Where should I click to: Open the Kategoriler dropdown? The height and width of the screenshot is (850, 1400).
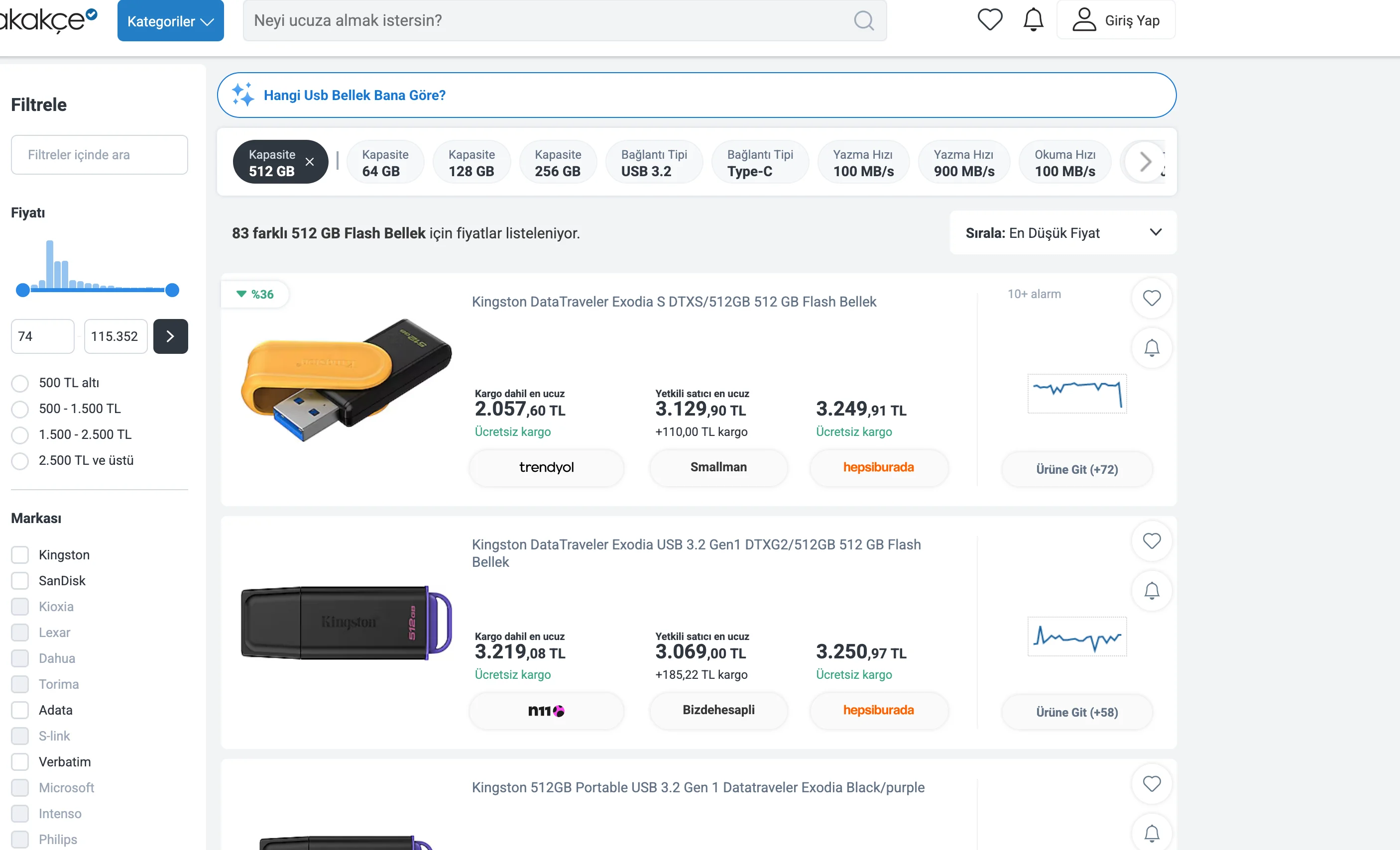point(170,21)
